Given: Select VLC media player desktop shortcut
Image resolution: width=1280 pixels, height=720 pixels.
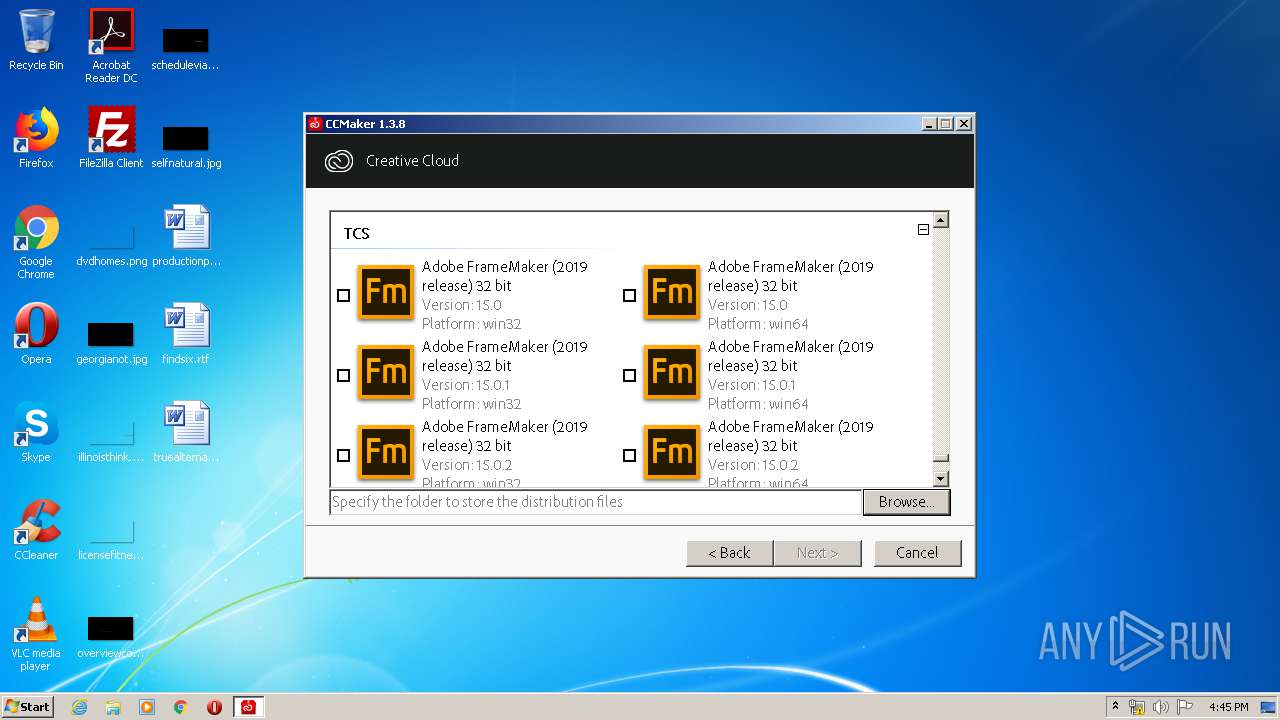Looking at the screenshot, I should pyautogui.click(x=36, y=635).
